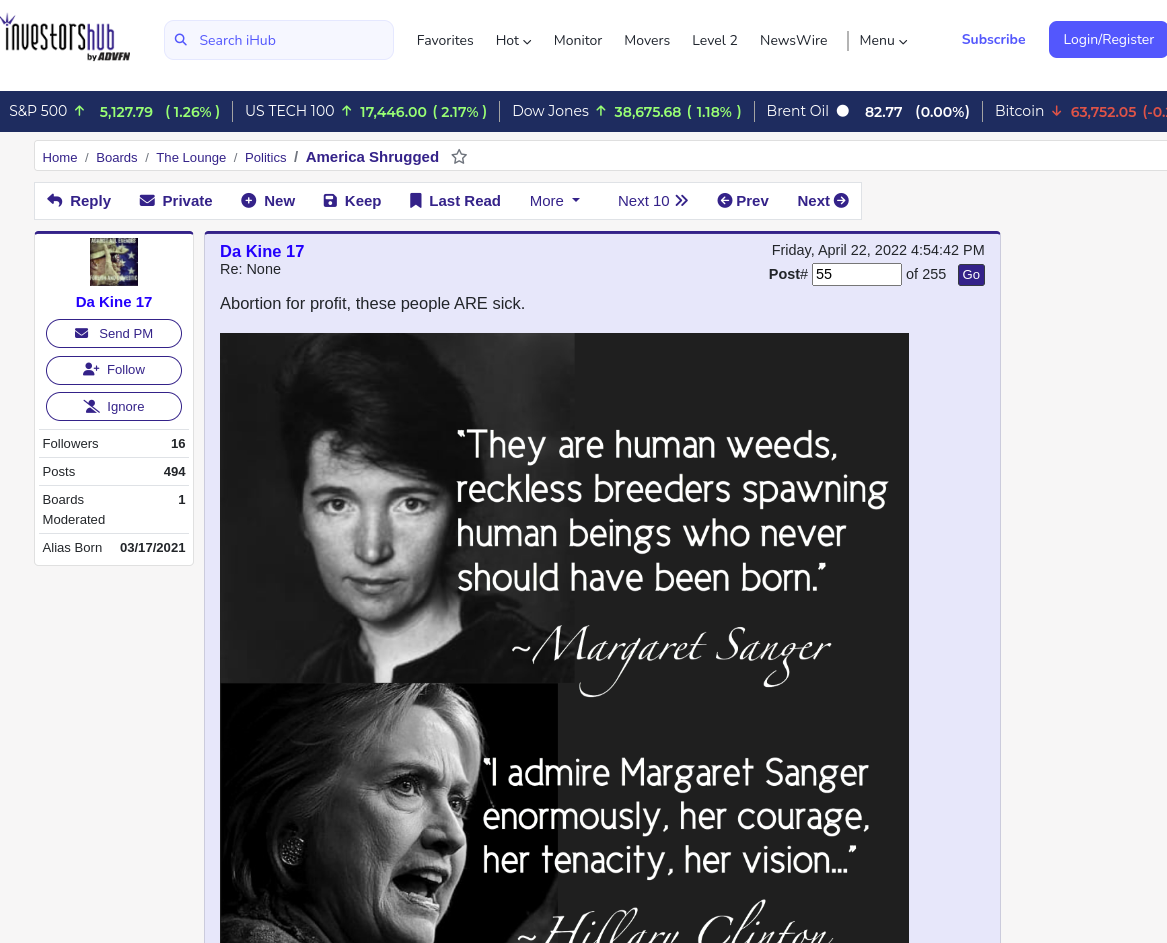Click the Brent Oil ticker entry
The height and width of the screenshot is (943, 1167).
[x=868, y=112]
